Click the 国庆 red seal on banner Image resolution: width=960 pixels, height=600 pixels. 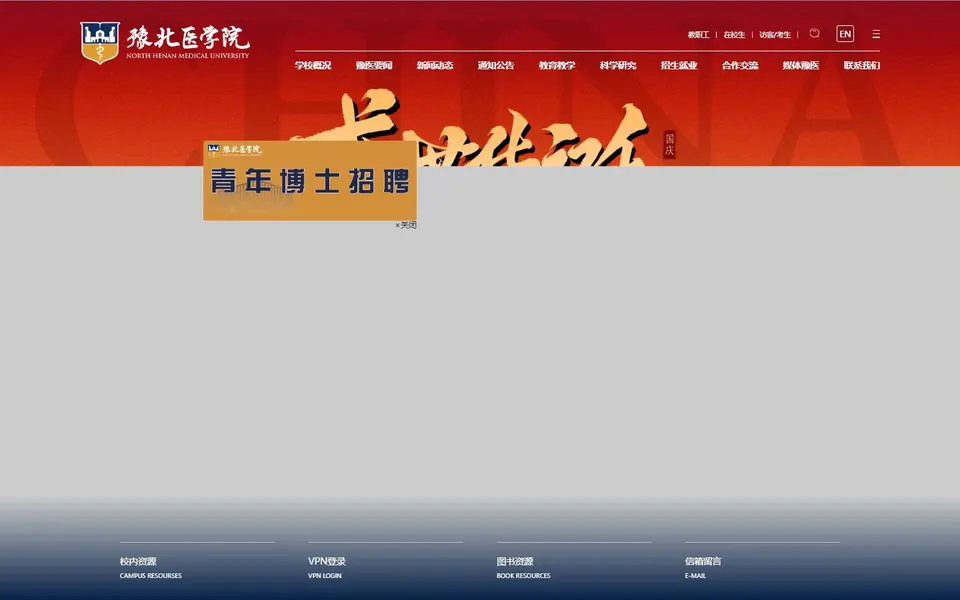[669, 144]
